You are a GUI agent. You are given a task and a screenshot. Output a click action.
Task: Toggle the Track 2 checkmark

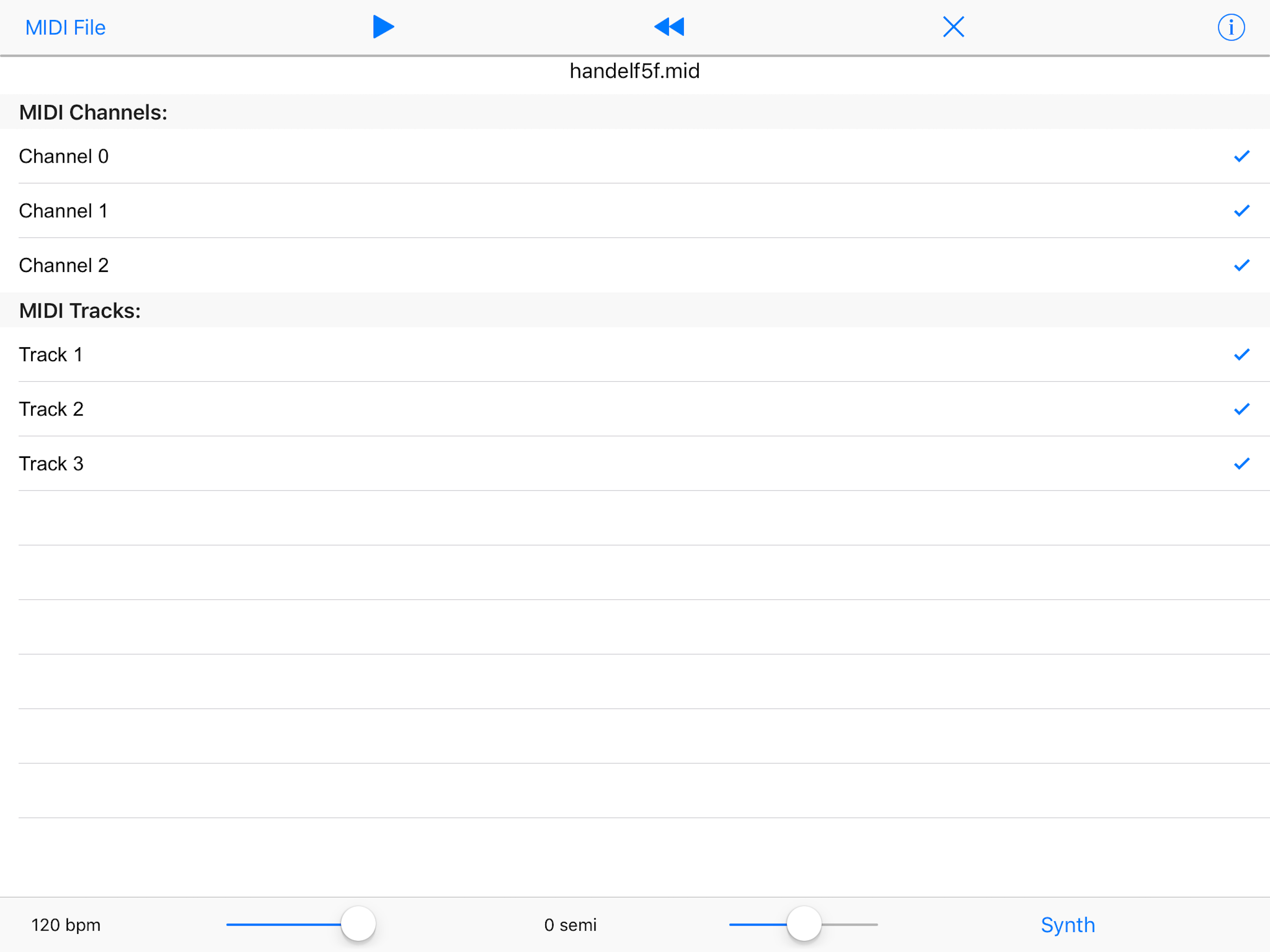tap(1241, 409)
